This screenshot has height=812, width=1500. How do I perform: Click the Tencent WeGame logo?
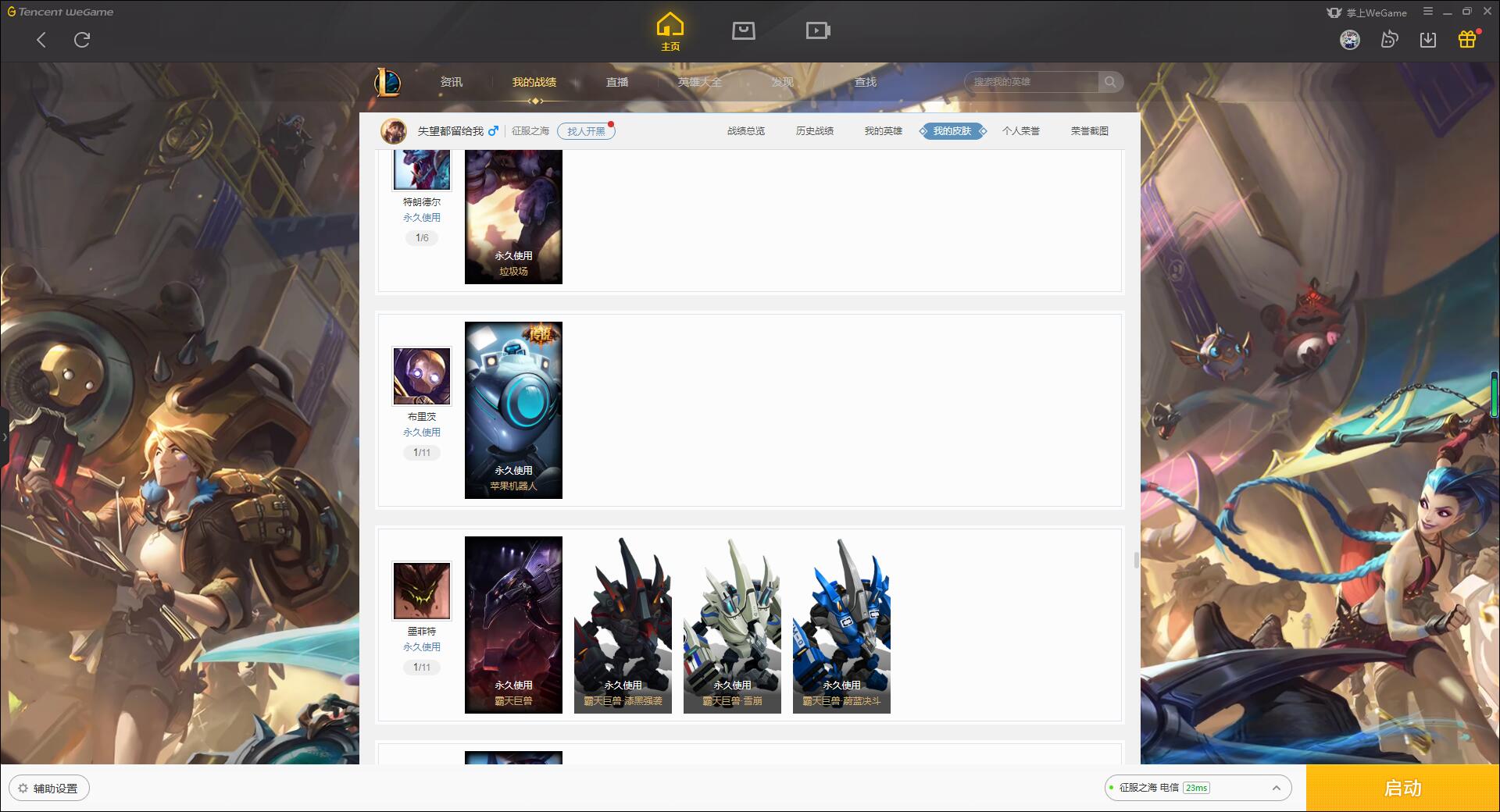[x=60, y=12]
